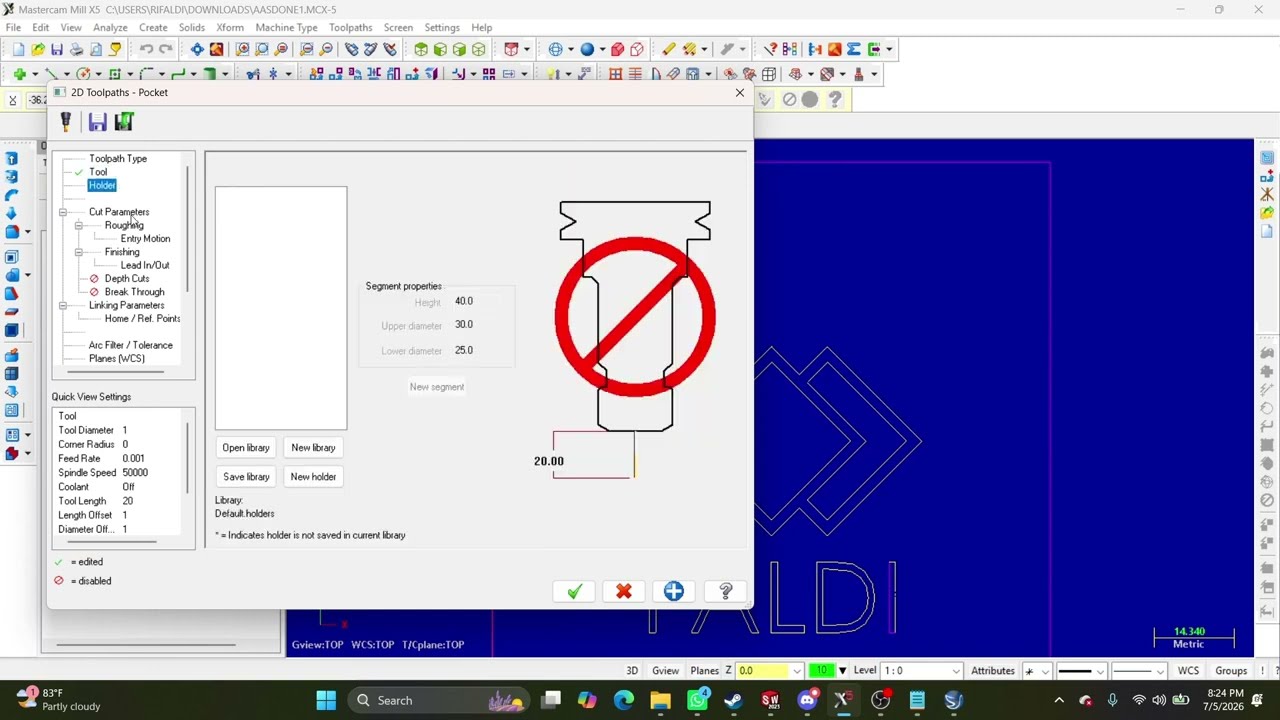Open the Xform menu
The width and height of the screenshot is (1280, 720).
230,27
